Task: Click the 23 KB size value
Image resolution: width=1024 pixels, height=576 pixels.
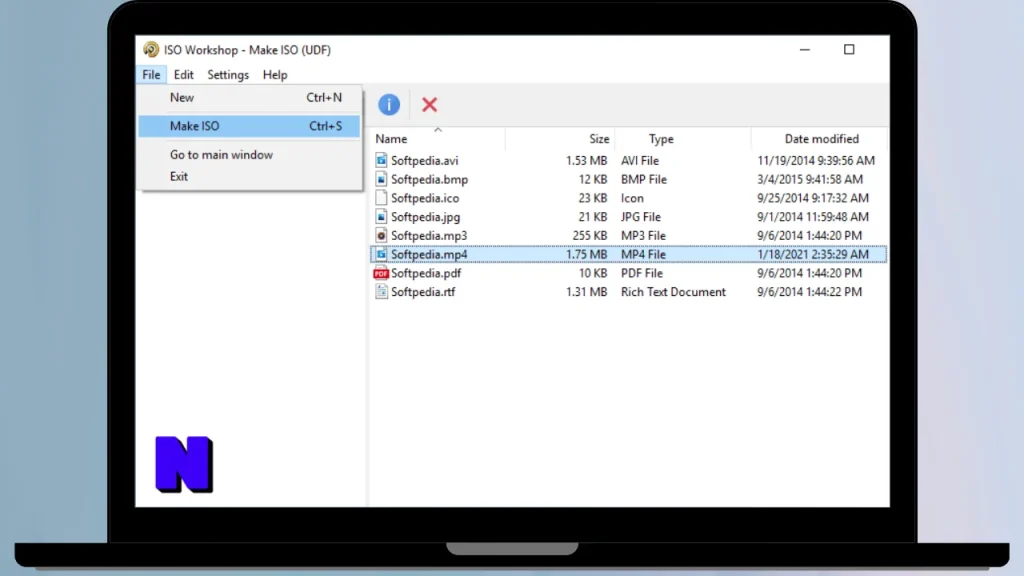Action: click(593, 198)
